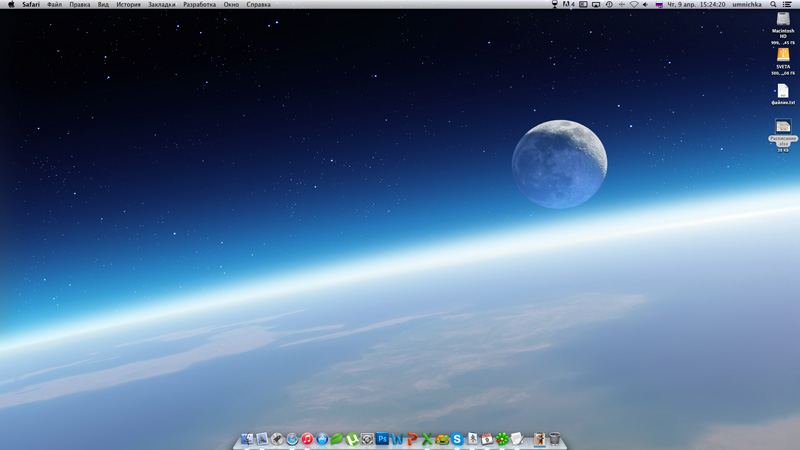
Task: Launch Photoshop from the Dock
Action: (382, 439)
